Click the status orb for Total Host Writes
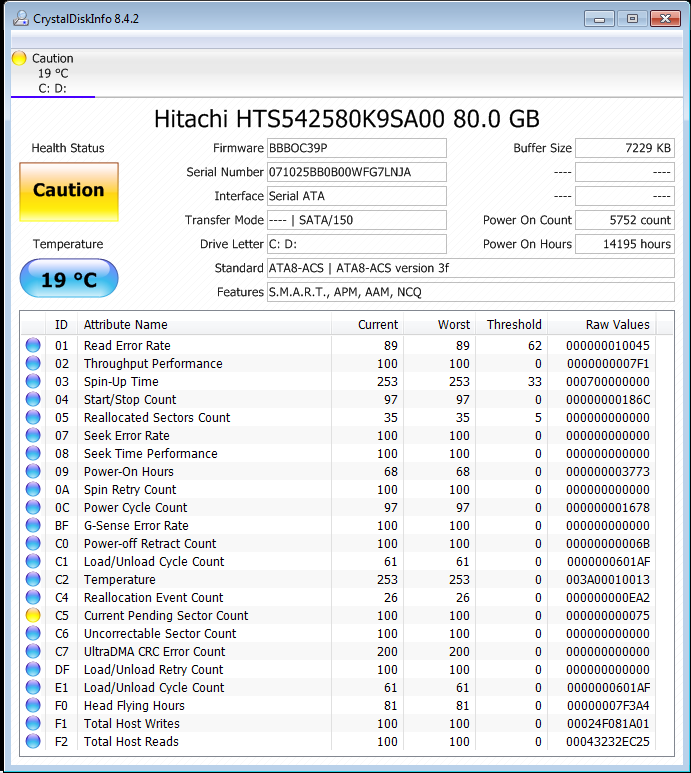691x773 pixels. (x=33, y=723)
